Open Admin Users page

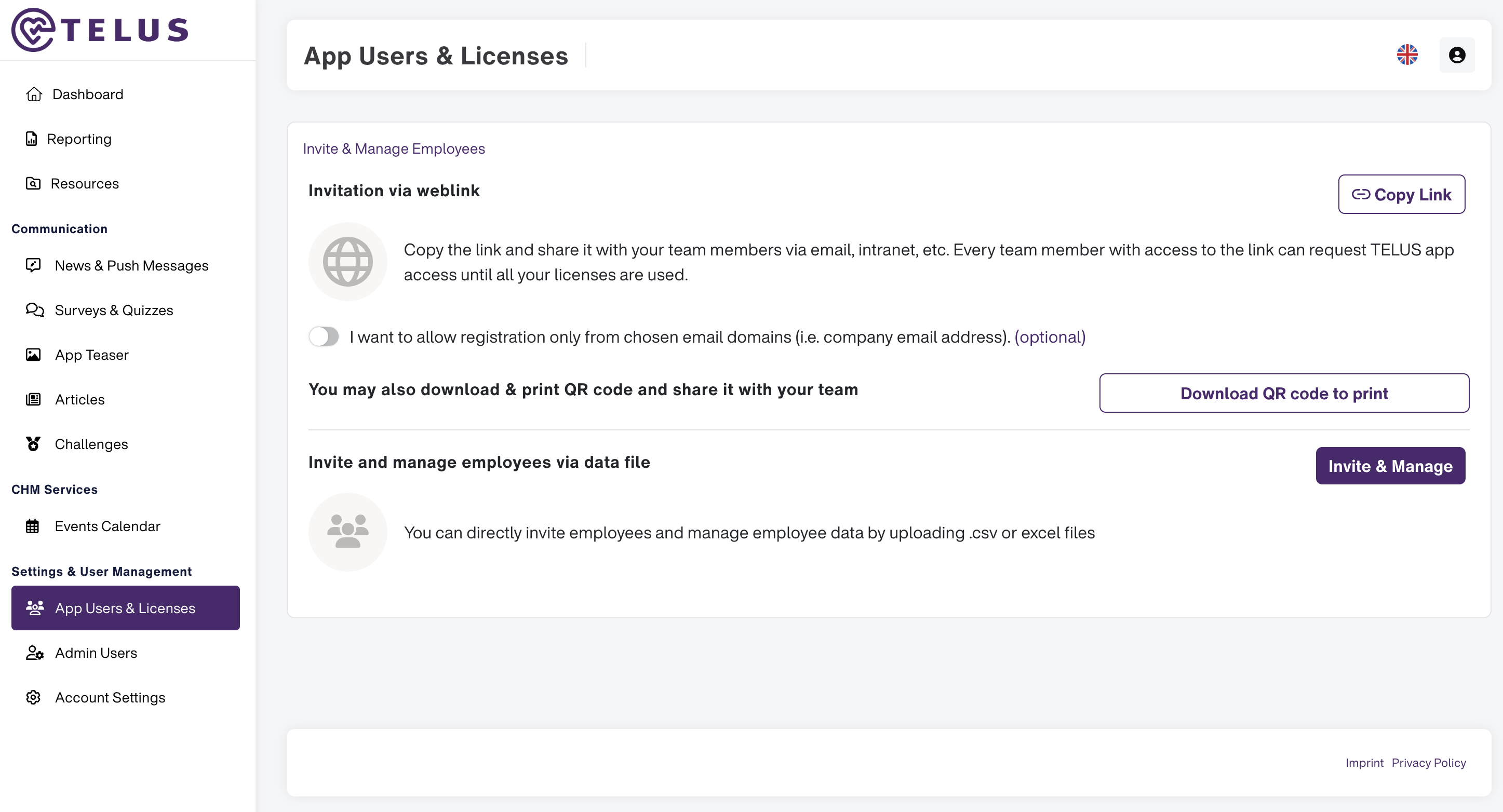point(96,653)
